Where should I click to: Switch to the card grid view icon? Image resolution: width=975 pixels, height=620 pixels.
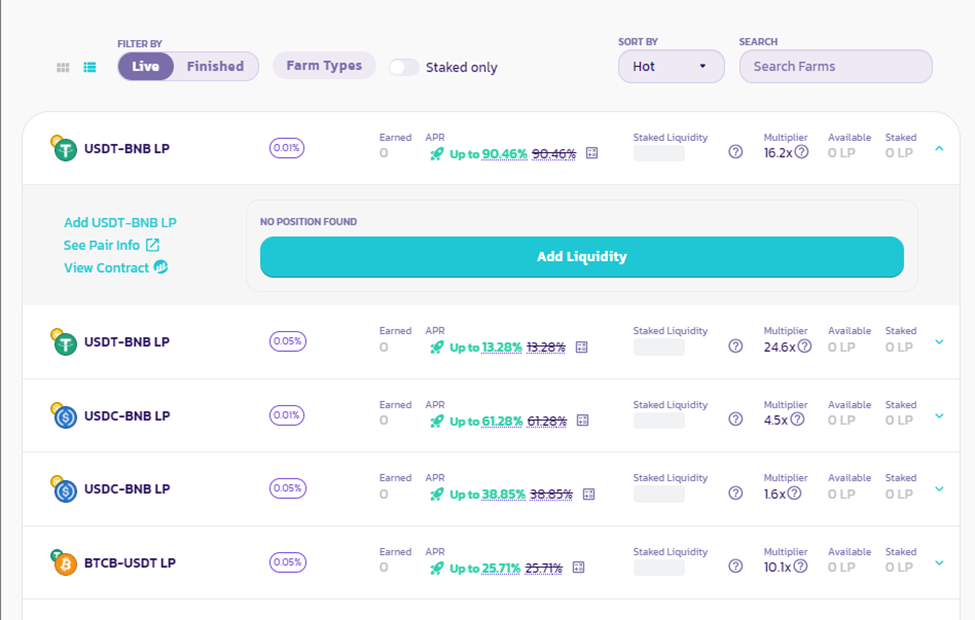(x=63, y=67)
